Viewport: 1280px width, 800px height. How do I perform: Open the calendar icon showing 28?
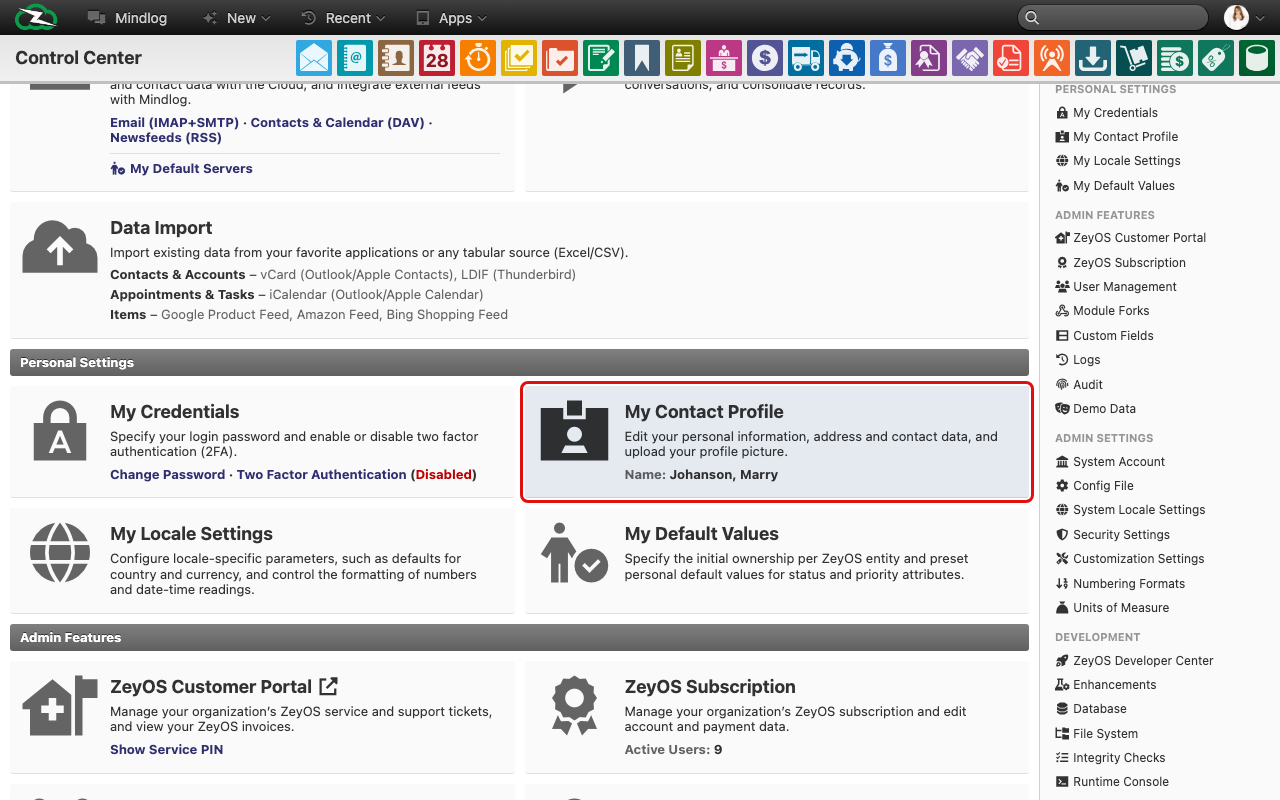coord(437,58)
